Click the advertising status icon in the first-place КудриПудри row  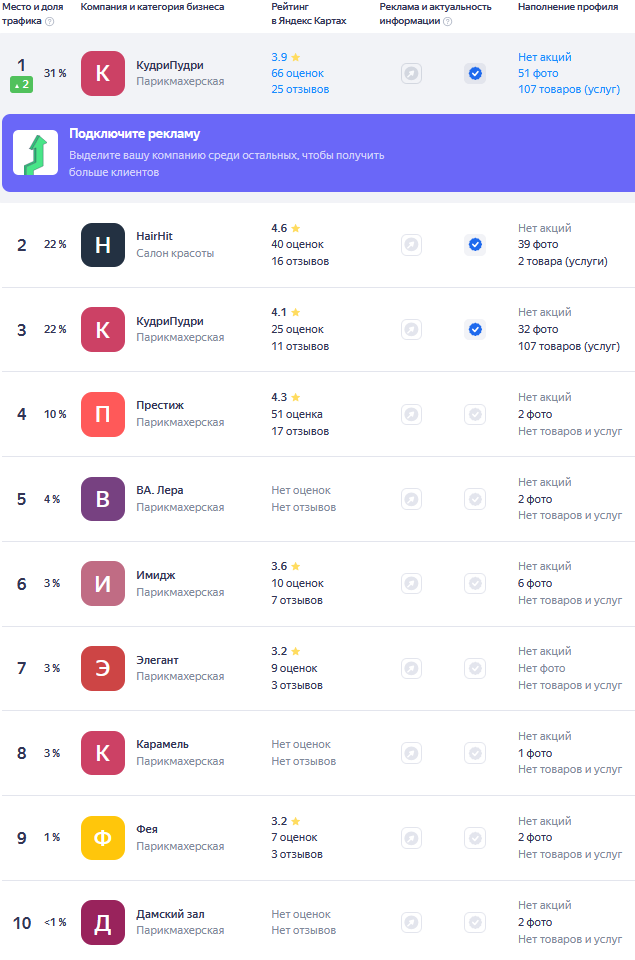click(411, 73)
